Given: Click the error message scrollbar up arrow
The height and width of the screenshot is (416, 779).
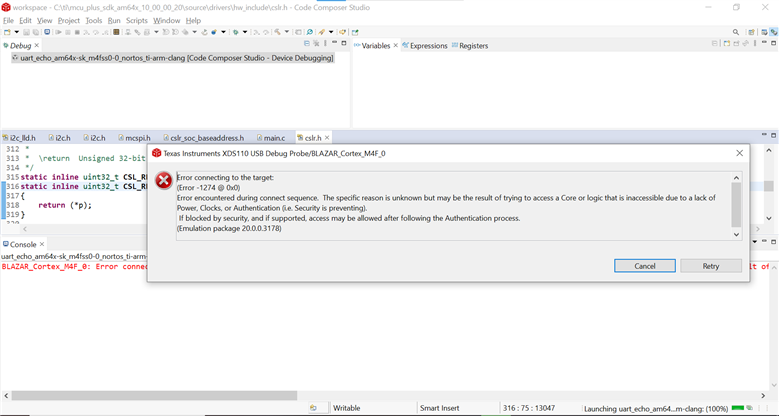Looking at the screenshot, I should tap(736, 178).
